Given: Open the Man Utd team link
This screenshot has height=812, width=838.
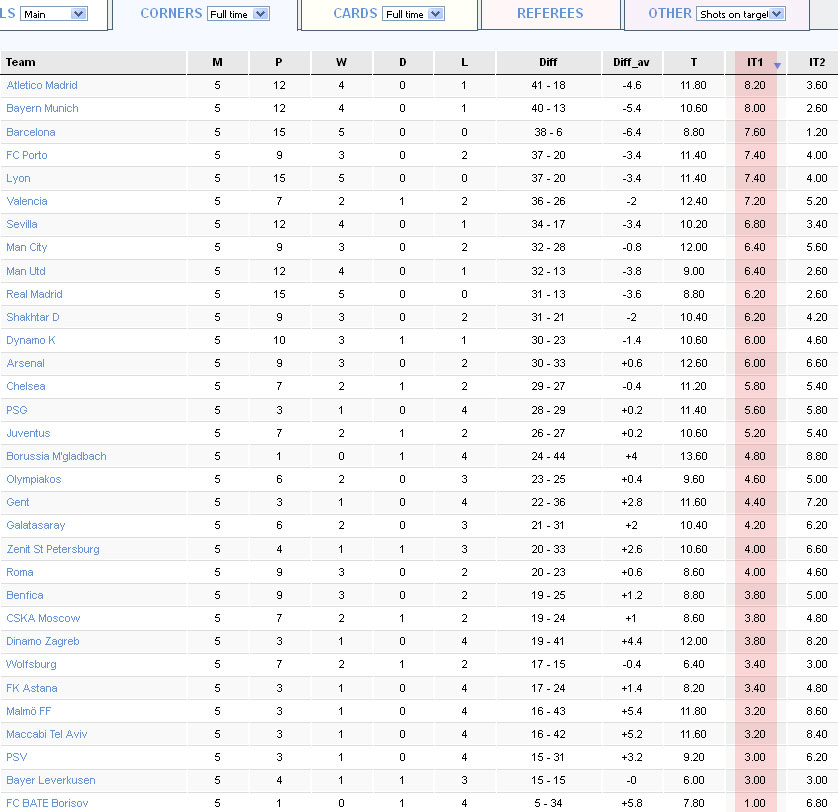Looking at the screenshot, I should point(26,271).
